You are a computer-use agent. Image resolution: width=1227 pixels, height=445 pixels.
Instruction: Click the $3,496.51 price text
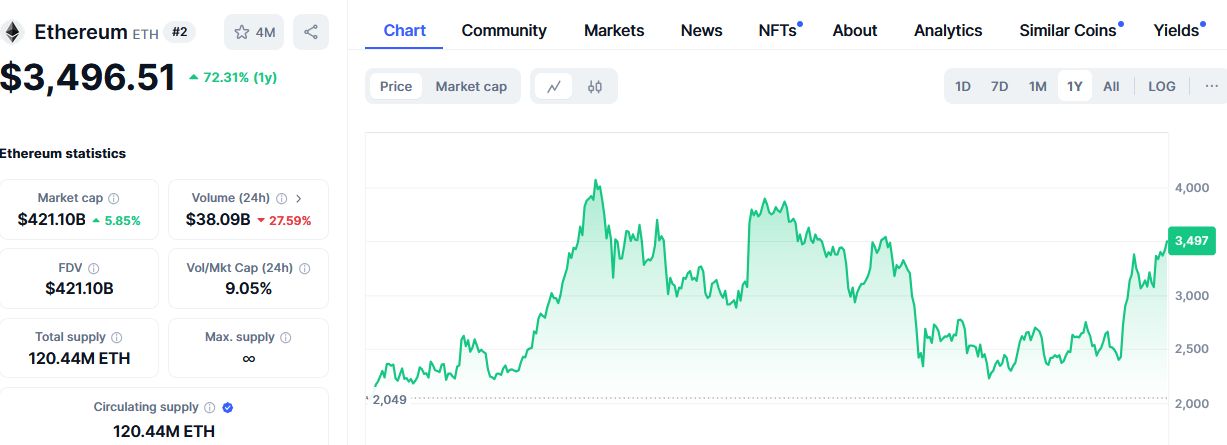pyautogui.click(x=89, y=77)
